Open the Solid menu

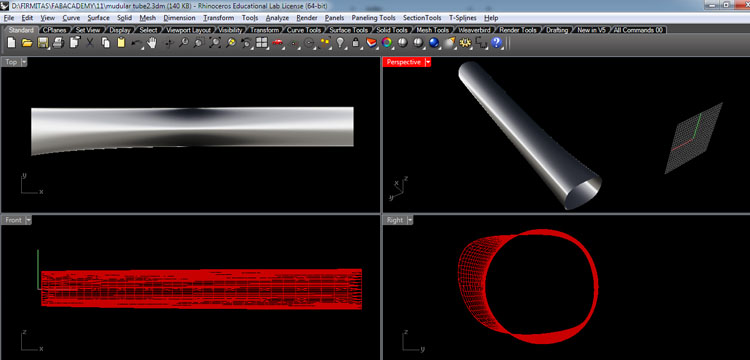click(x=124, y=18)
